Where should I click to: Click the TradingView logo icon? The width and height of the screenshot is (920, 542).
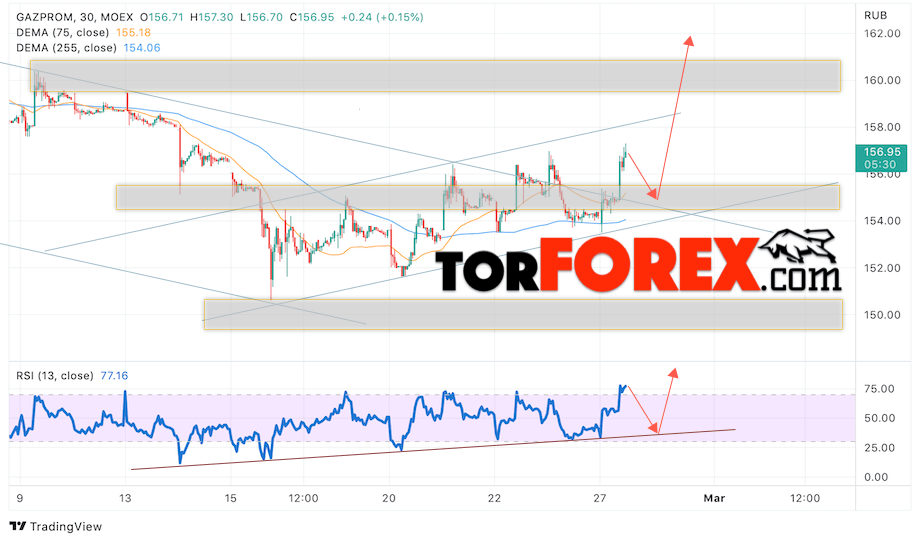click(x=18, y=526)
